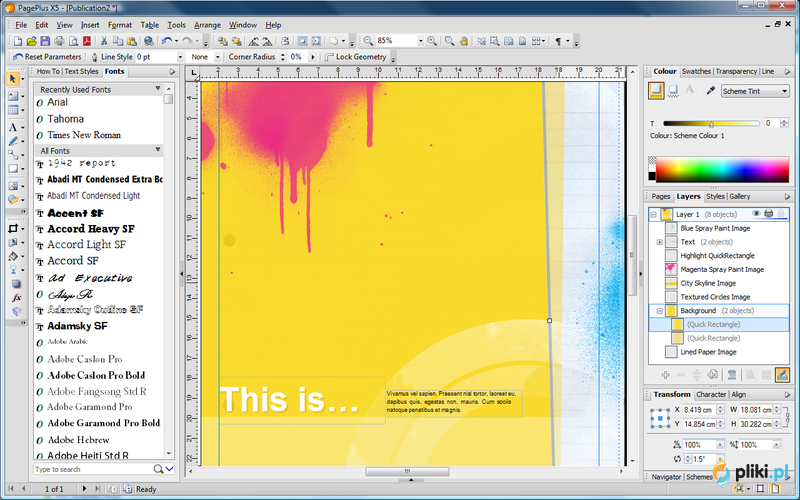Viewport: 800px width, 500px height.
Task: Switch to the Text Styles tab
Action: point(81,71)
